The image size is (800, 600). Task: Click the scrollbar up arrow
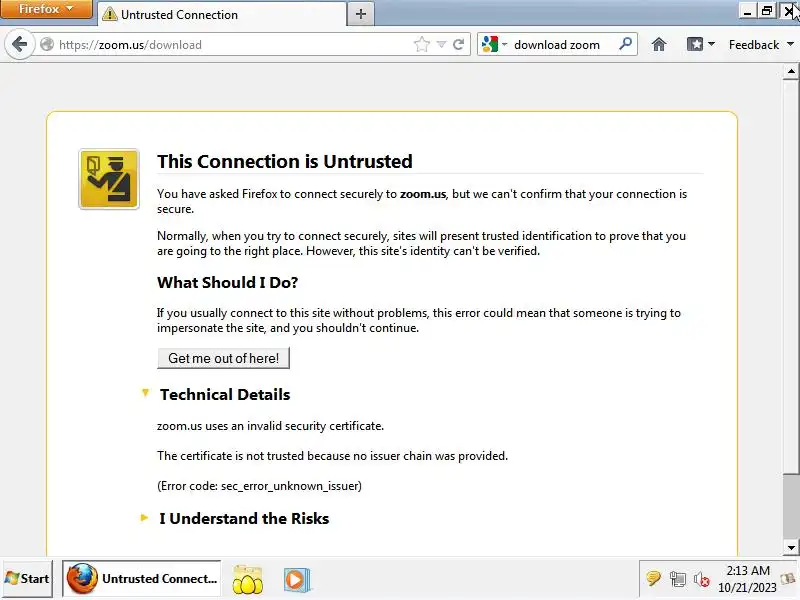point(791,71)
